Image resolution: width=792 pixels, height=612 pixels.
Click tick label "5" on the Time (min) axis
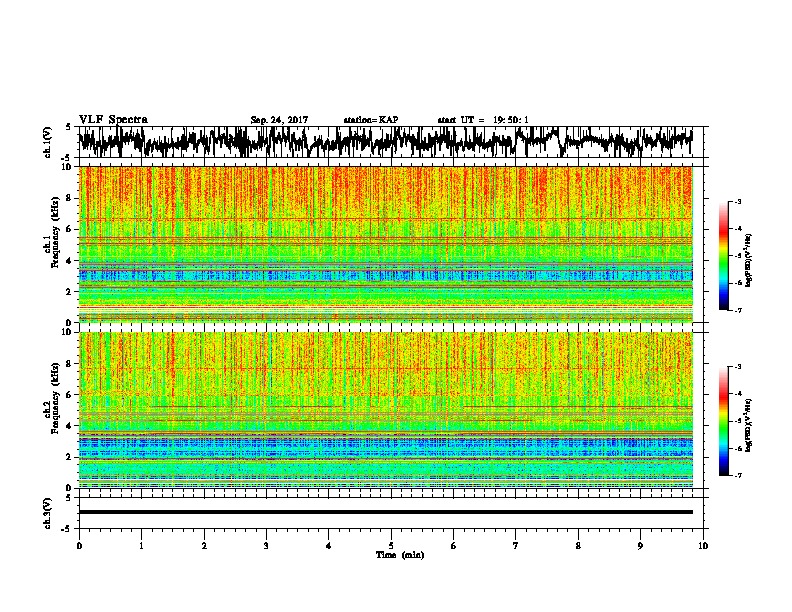391,546
